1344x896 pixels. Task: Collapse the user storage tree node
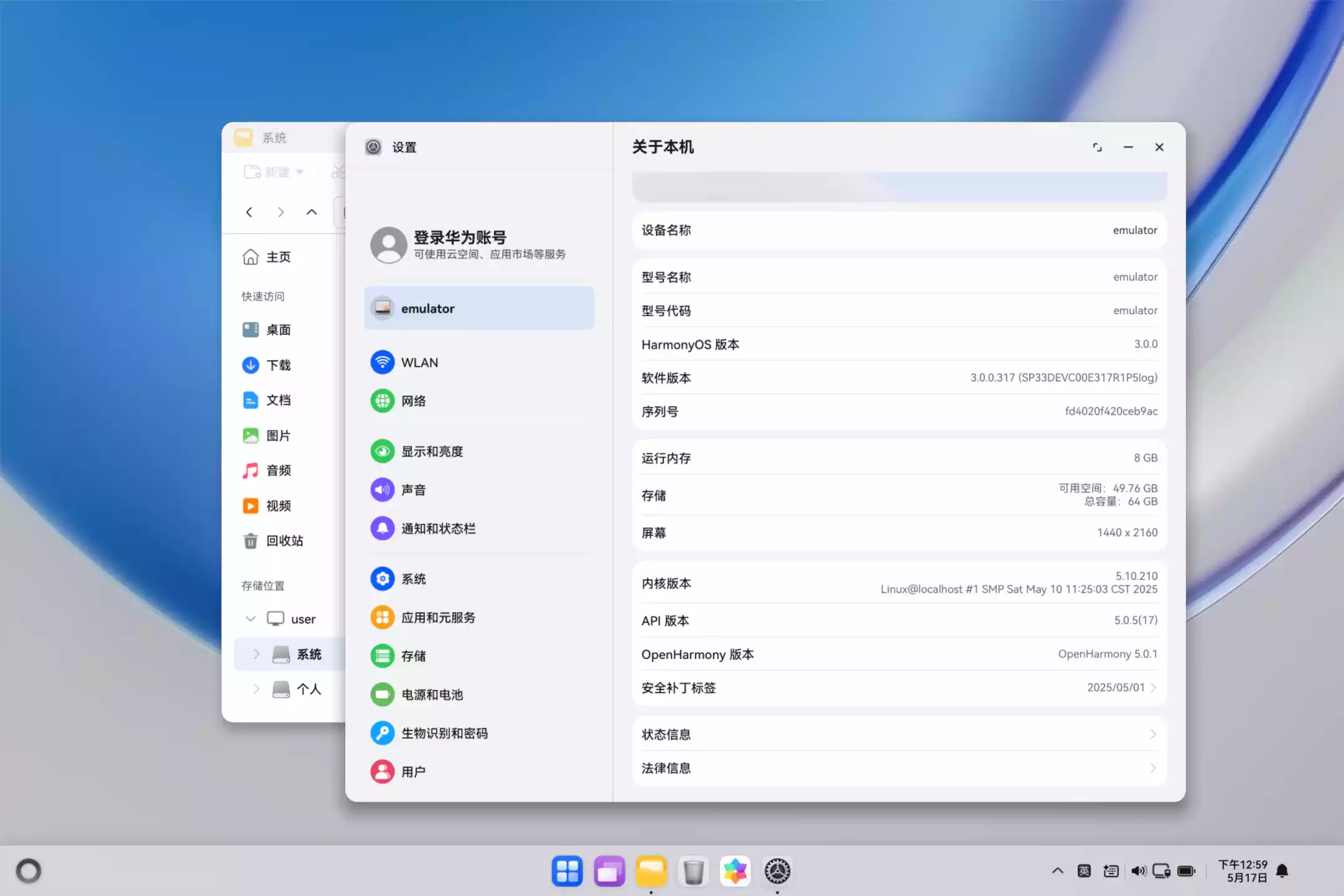pos(251,618)
